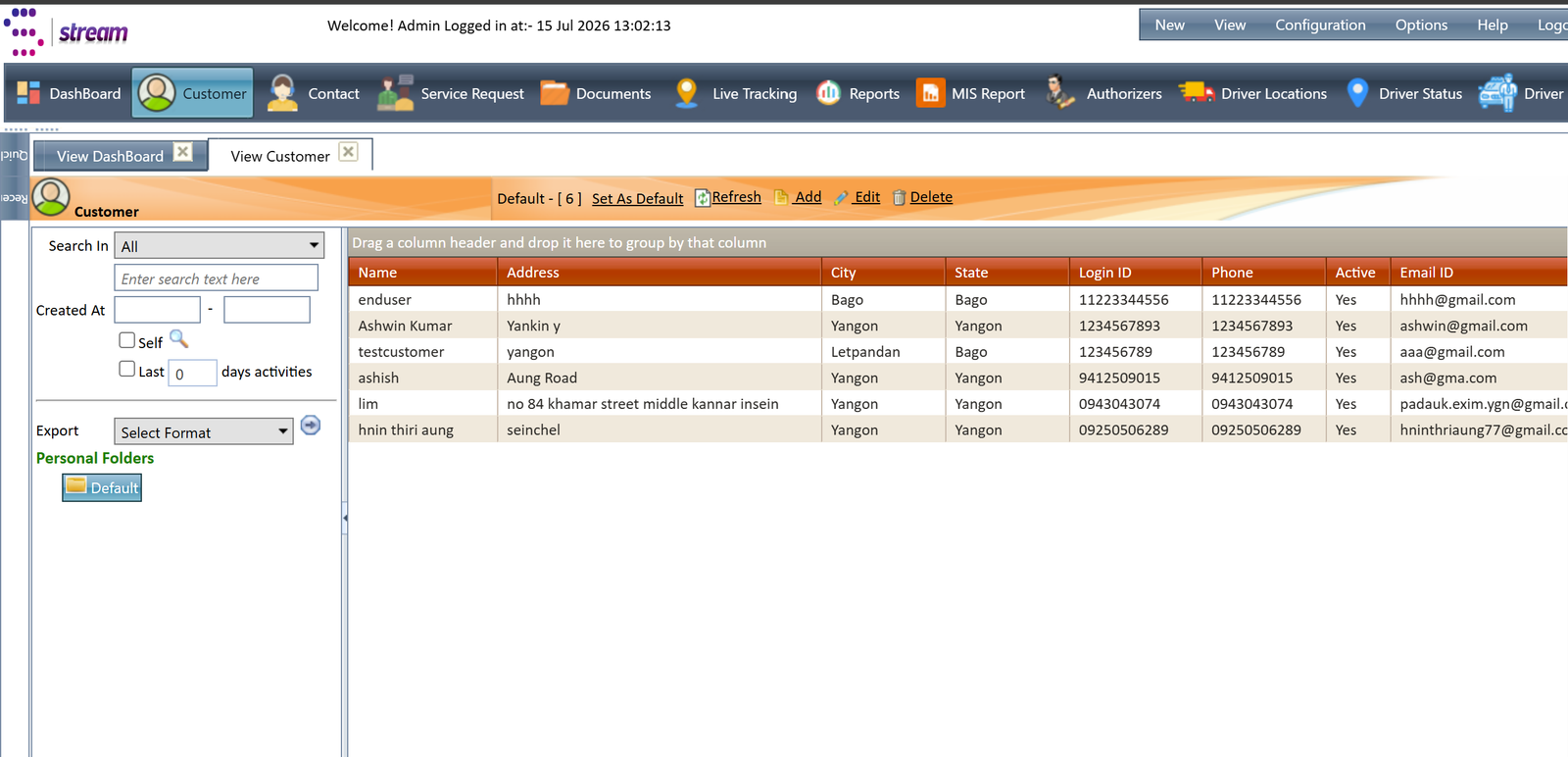Open the Contact person icon
This screenshot has height=757, width=1568.
[x=282, y=93]
